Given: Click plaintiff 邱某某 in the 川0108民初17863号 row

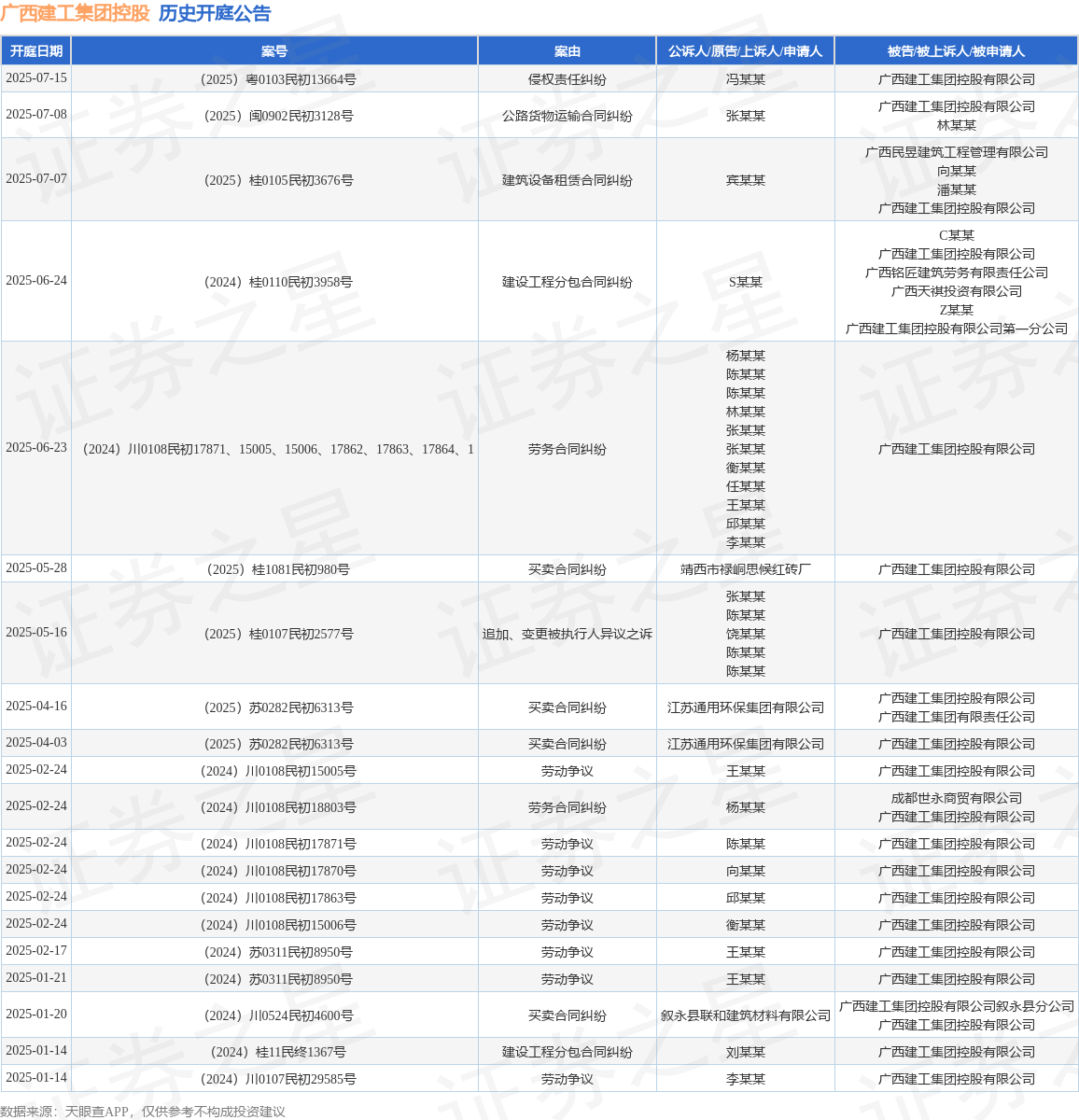Looking at the screenshot, I should click(746, 899).
